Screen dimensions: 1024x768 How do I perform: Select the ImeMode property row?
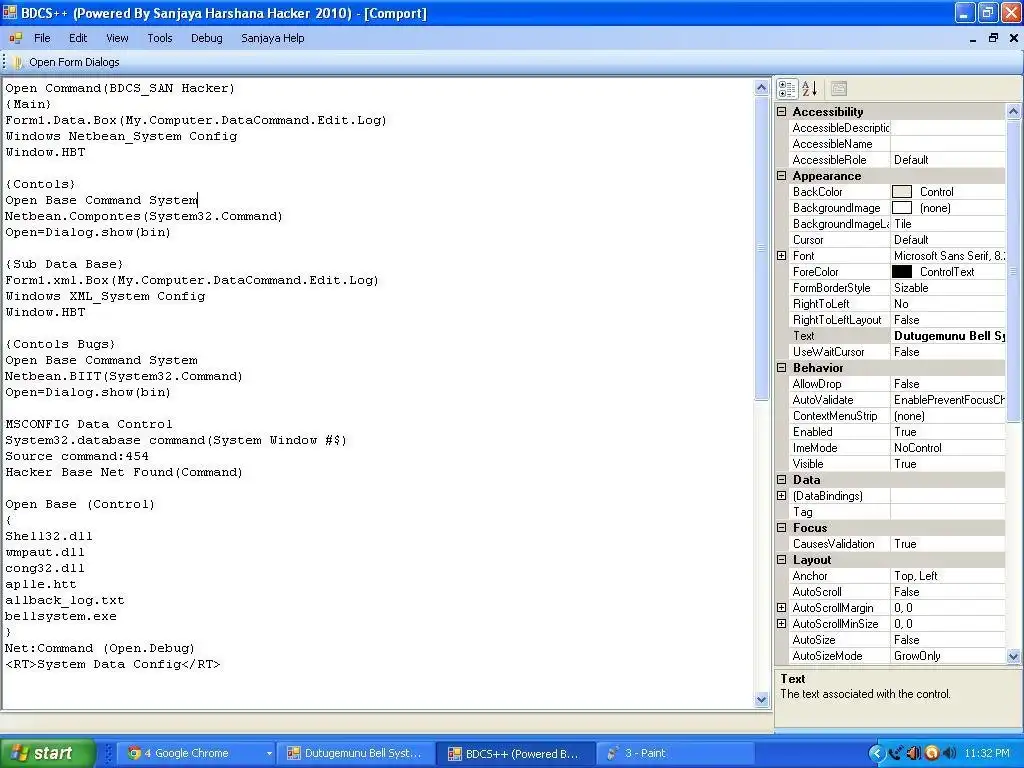pos(897,448)
